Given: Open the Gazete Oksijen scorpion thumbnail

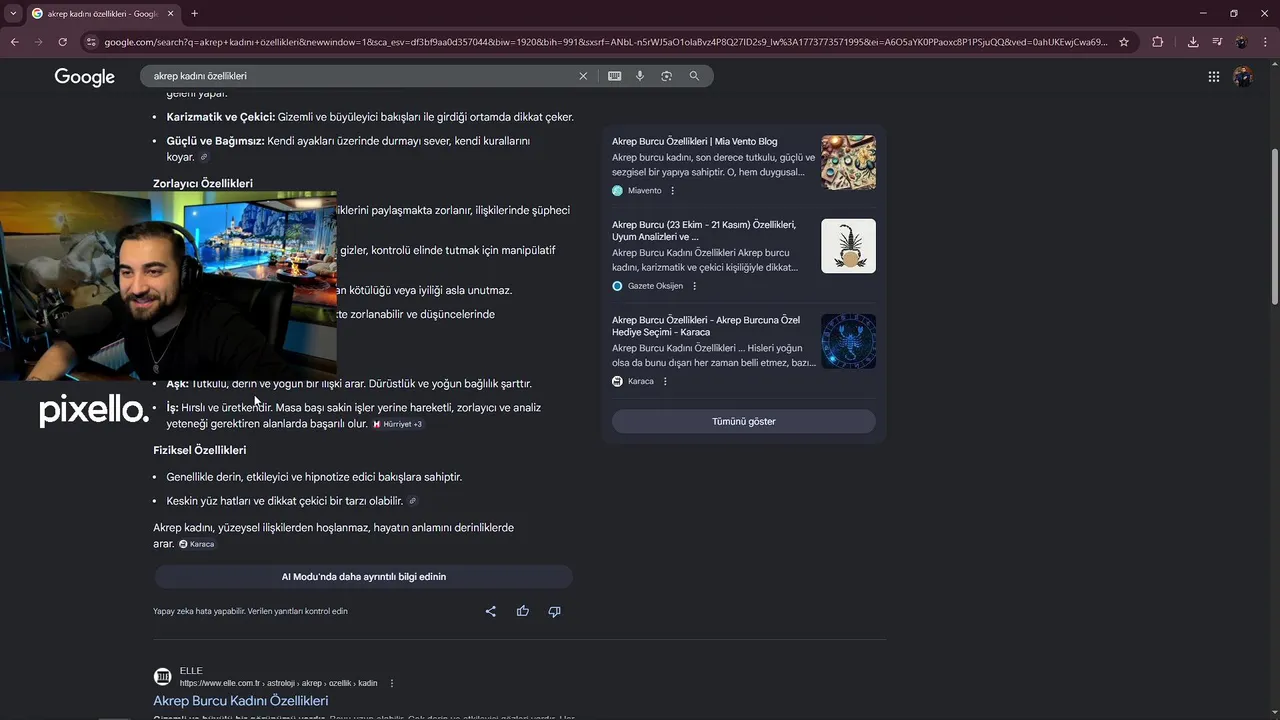Looking at the screenshot, I should (848, 246).
